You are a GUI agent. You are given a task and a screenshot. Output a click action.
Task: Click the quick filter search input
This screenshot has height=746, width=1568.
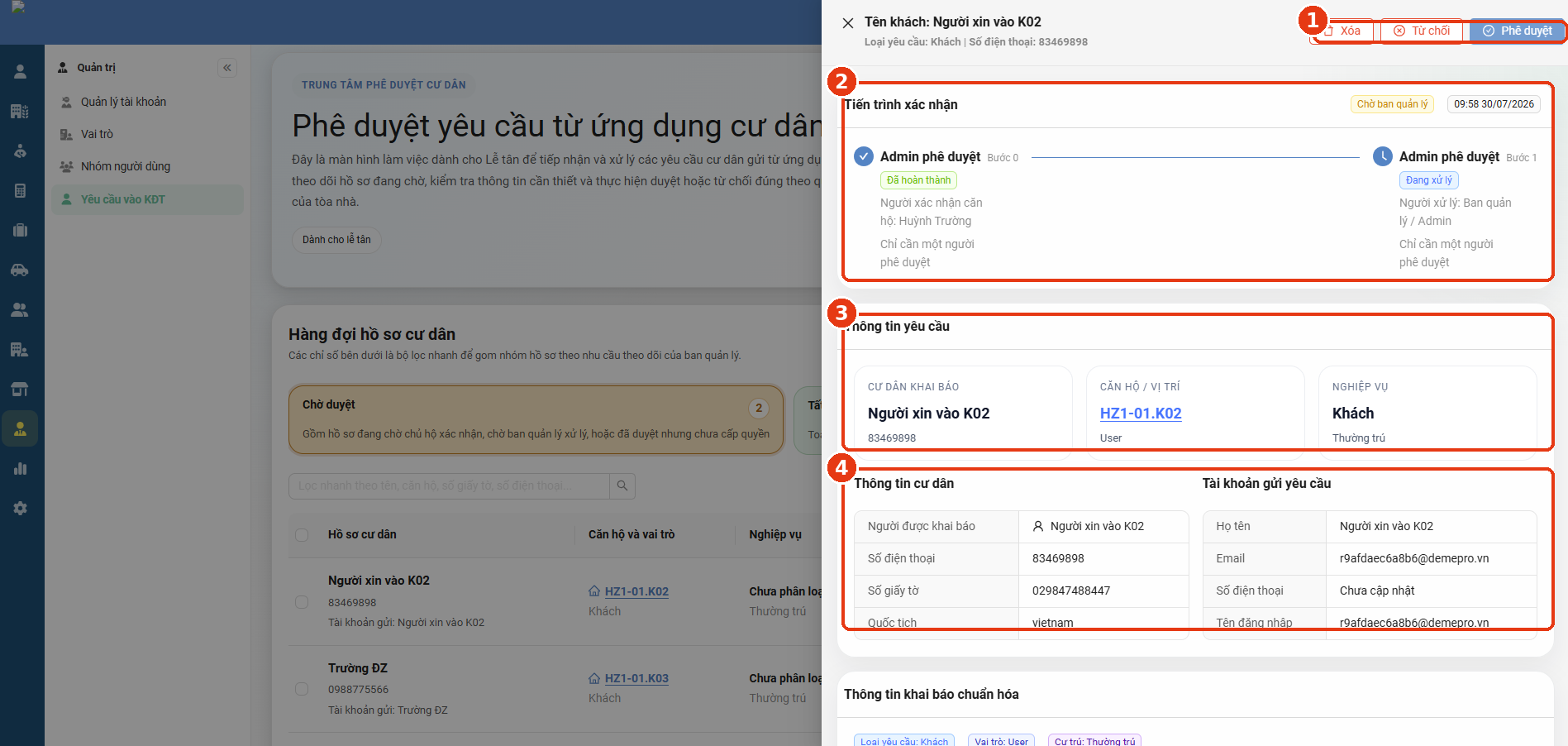coord(449,486)
